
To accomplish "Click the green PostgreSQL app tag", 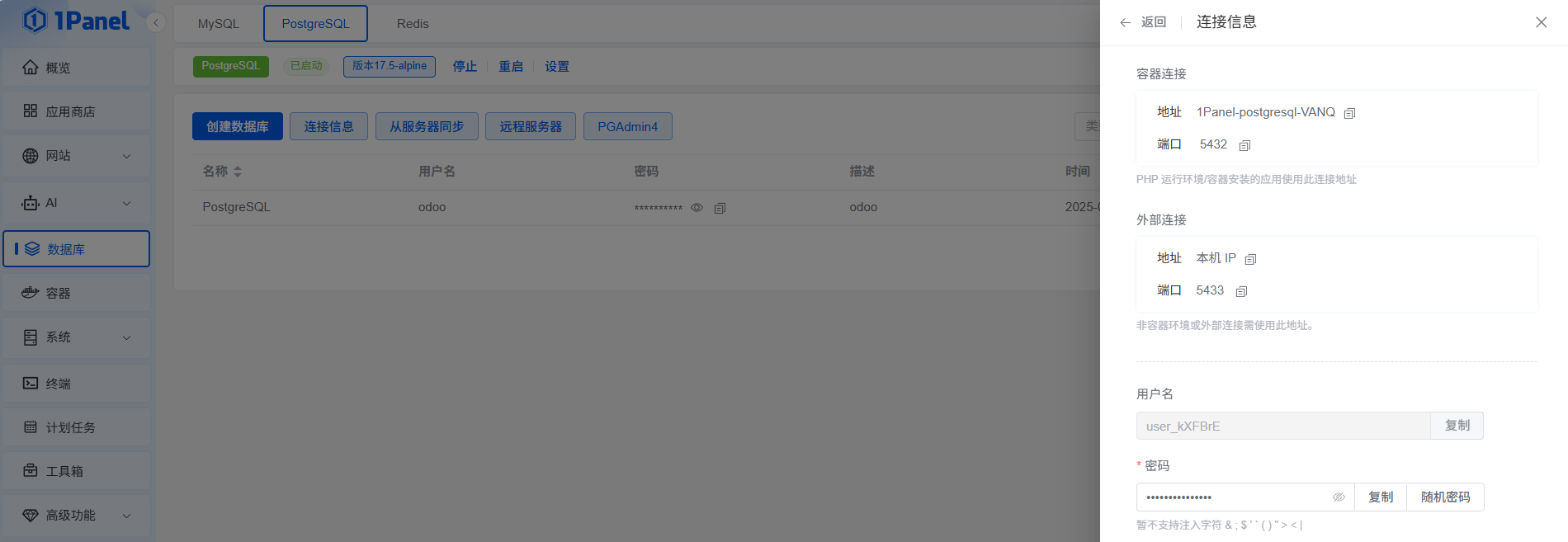I will click(231, 66).
